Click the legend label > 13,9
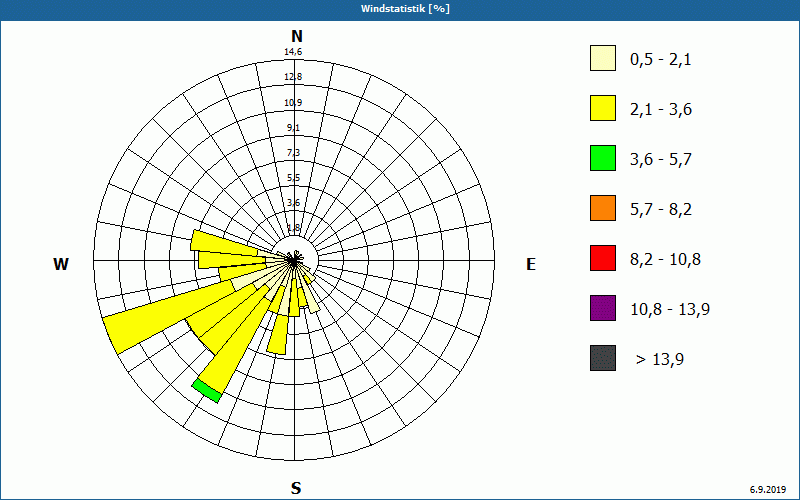The width and height of the screenshot is (800, 500). click(x=660, y=360)
